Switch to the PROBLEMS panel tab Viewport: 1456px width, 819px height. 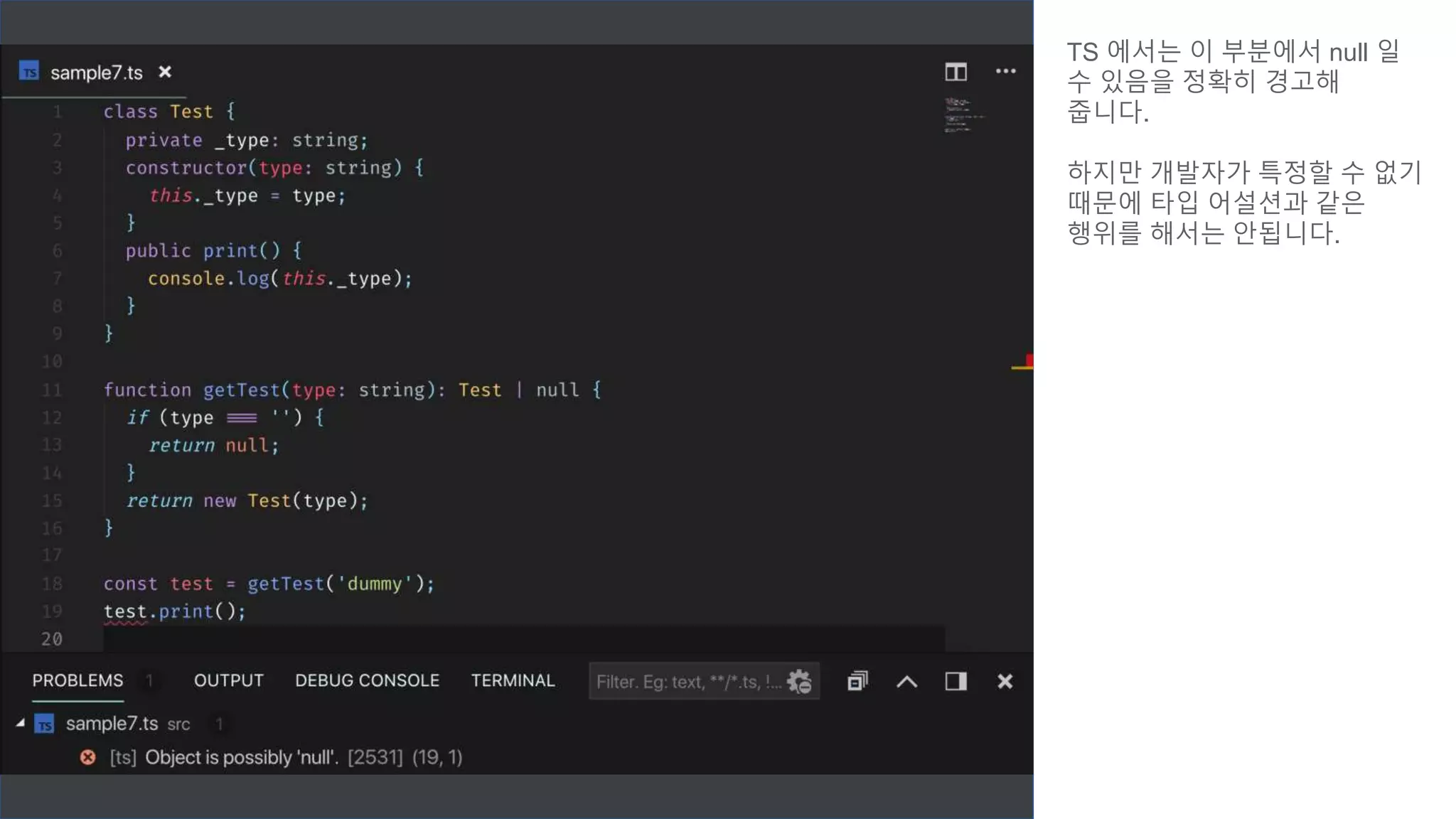coord(77,680)
